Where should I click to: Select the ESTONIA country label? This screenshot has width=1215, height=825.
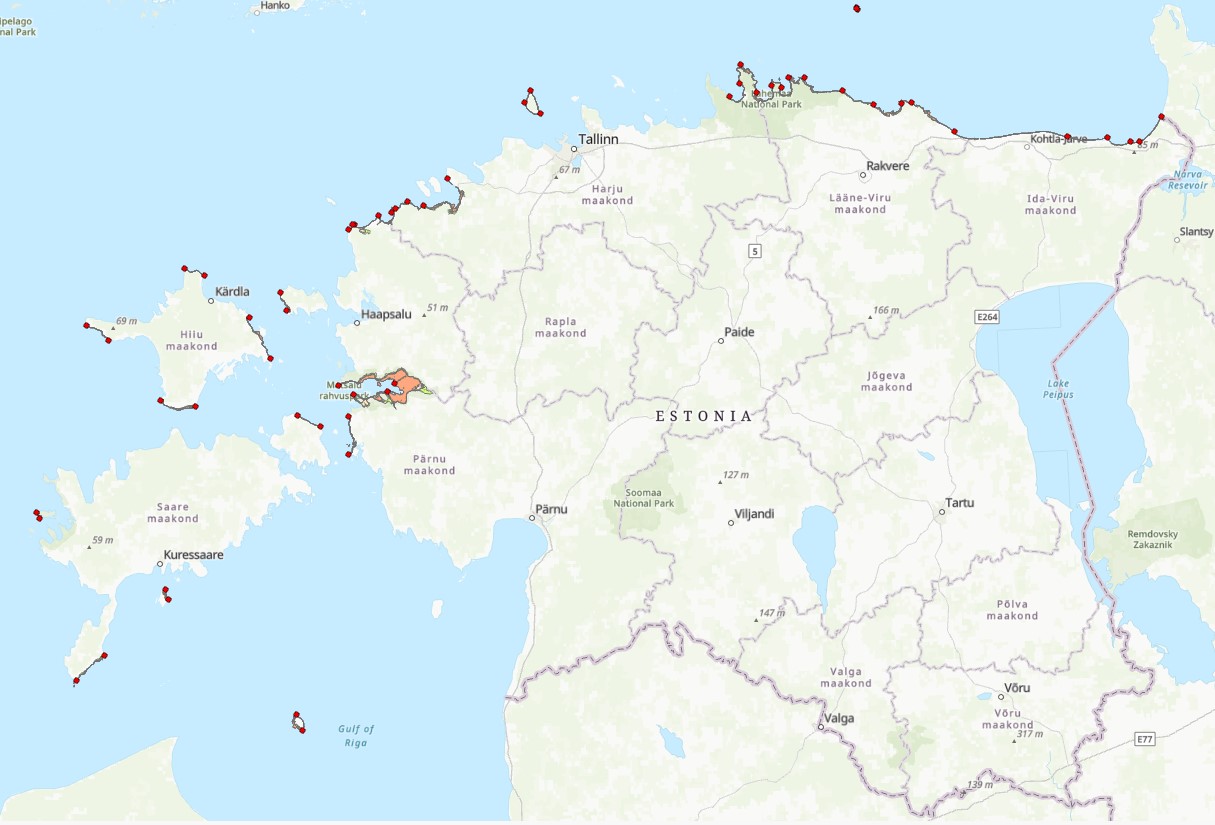(704, 416)
